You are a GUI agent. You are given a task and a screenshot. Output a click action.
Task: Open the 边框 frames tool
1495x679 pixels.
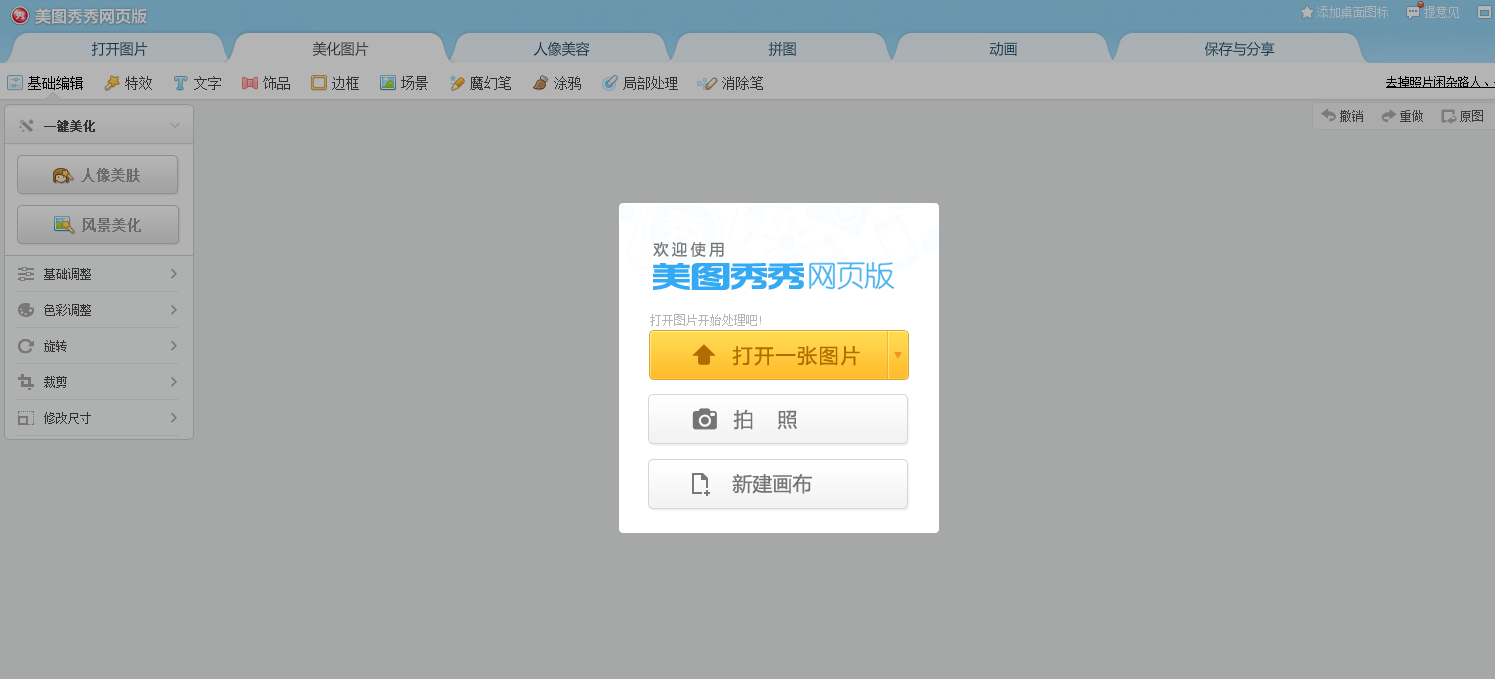click(x=335, y=83)
